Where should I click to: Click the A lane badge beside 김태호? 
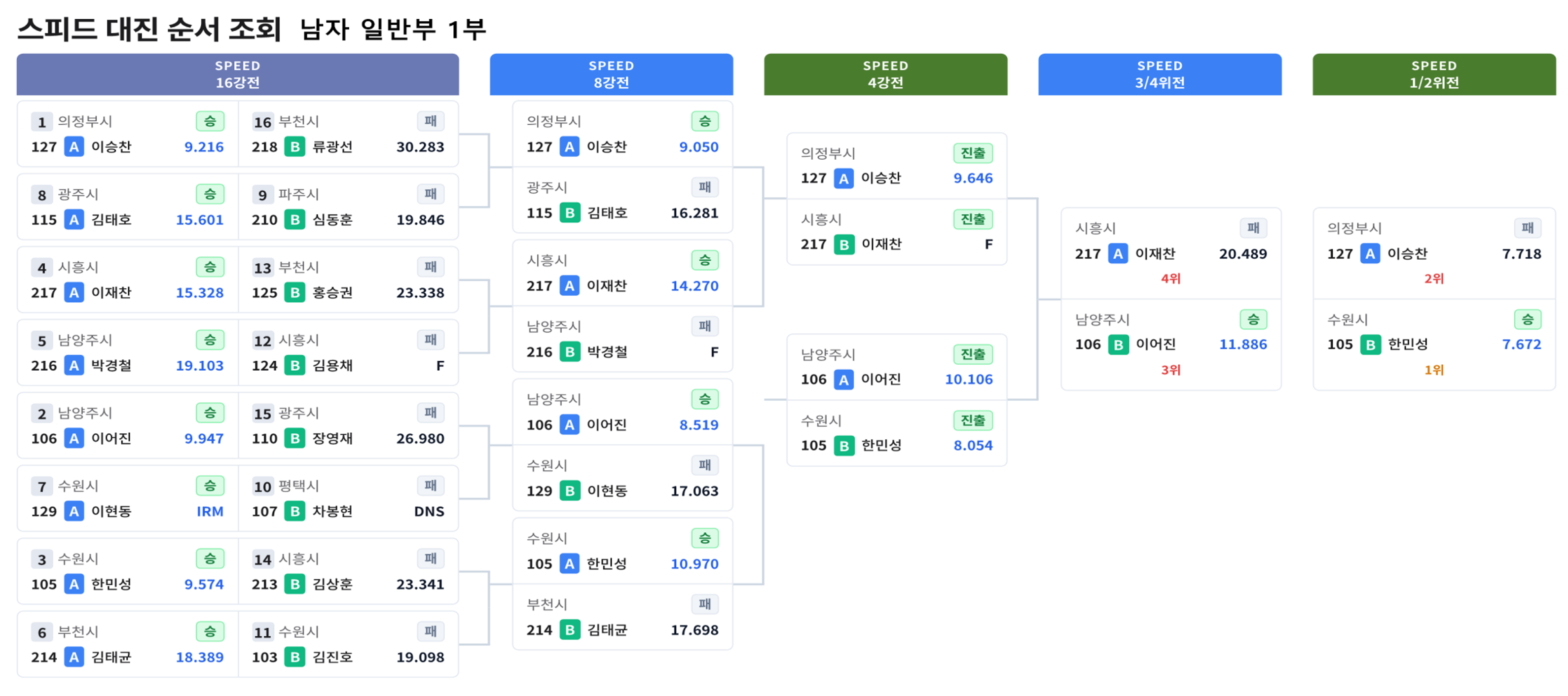click(73, 220)
